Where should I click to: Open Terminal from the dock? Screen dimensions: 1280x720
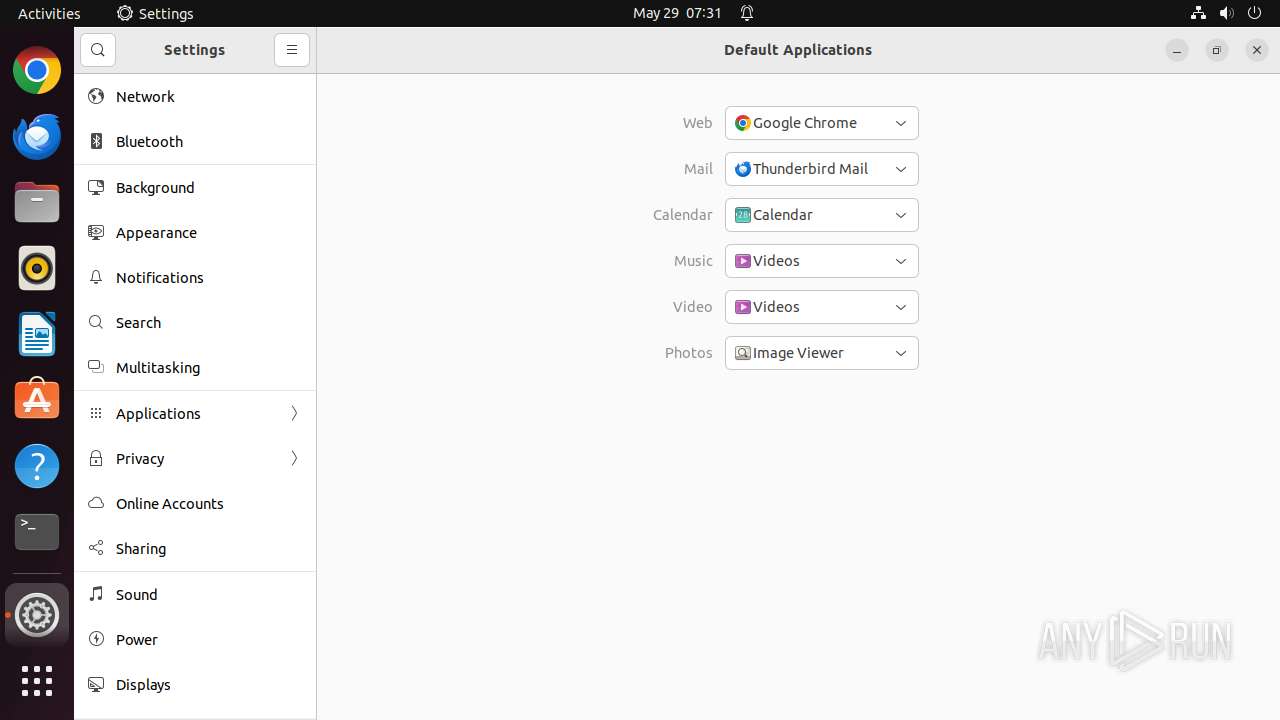37,532
